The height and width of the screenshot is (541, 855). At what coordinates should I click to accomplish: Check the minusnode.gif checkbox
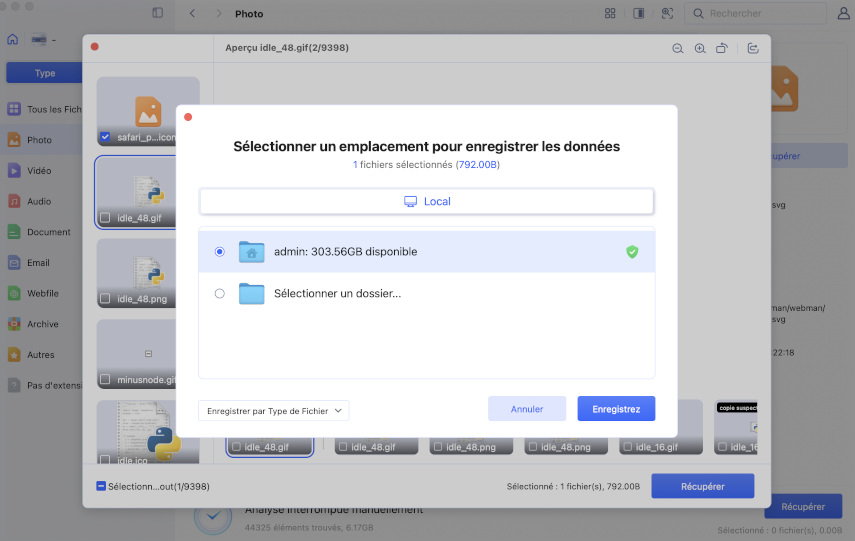(105, 380)
